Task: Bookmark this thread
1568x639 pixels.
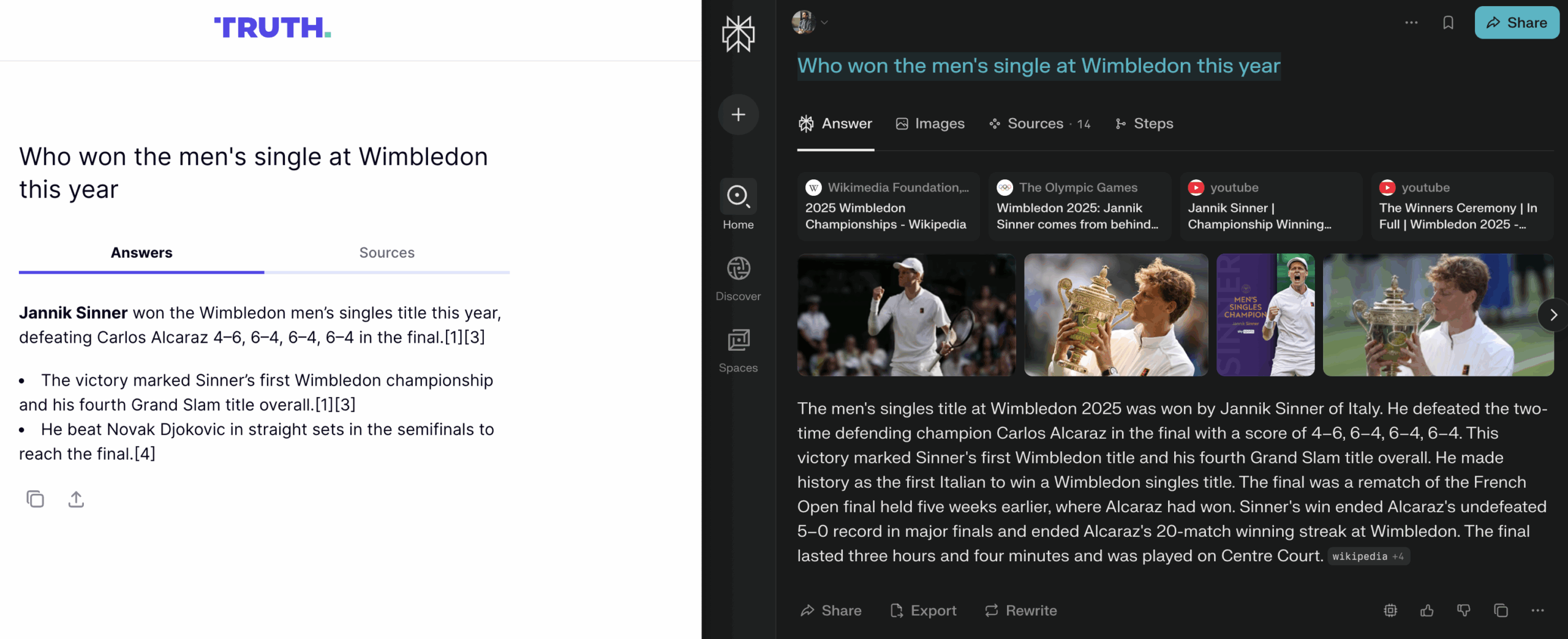Action: (x=1448, y=23)
